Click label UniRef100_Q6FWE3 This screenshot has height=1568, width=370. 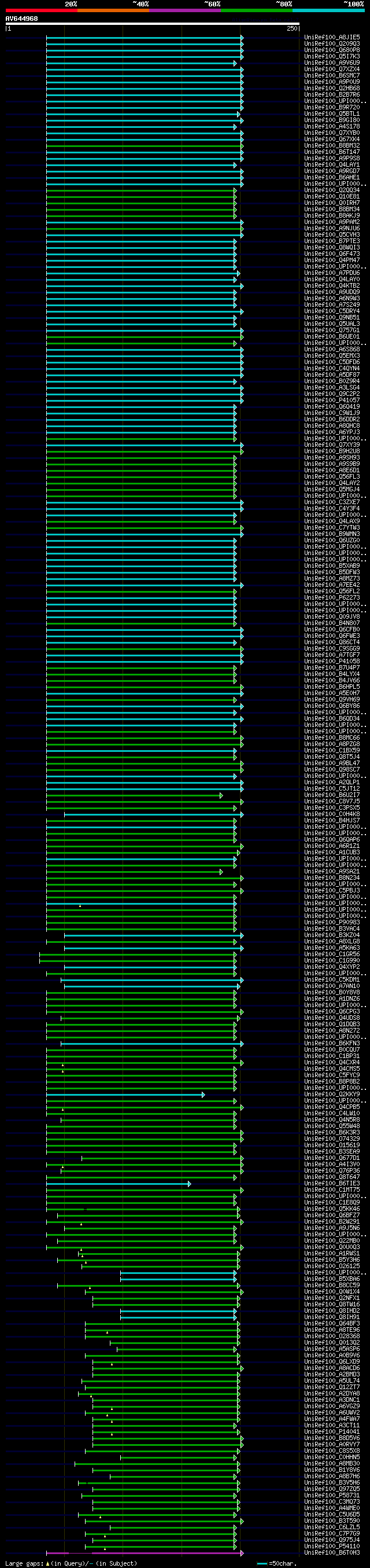pos(332,636)
